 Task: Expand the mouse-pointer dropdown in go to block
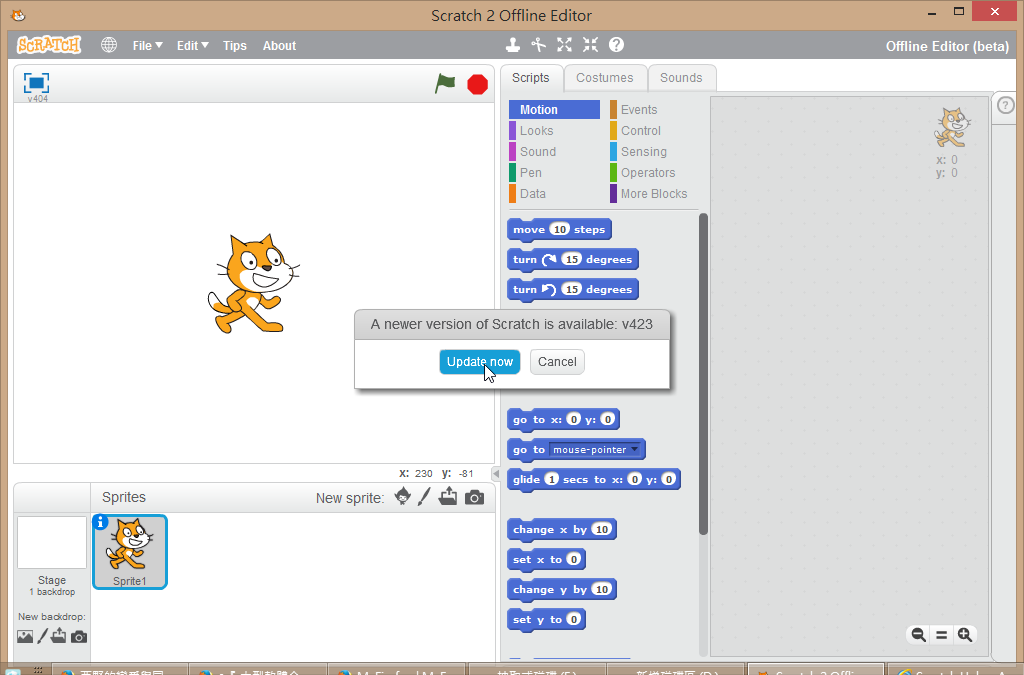point(634,450)
